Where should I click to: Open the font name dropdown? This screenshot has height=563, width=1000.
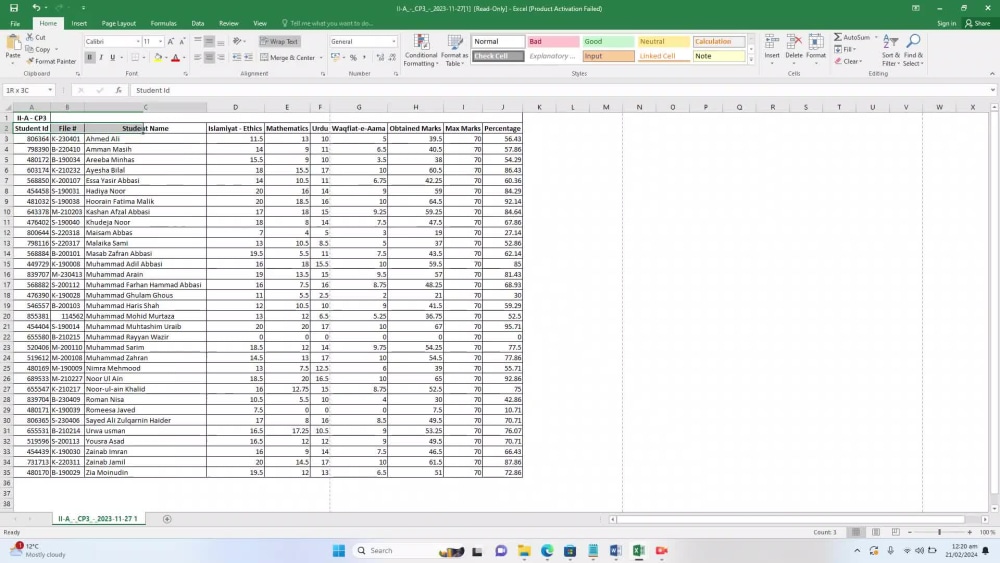[138, 41]
